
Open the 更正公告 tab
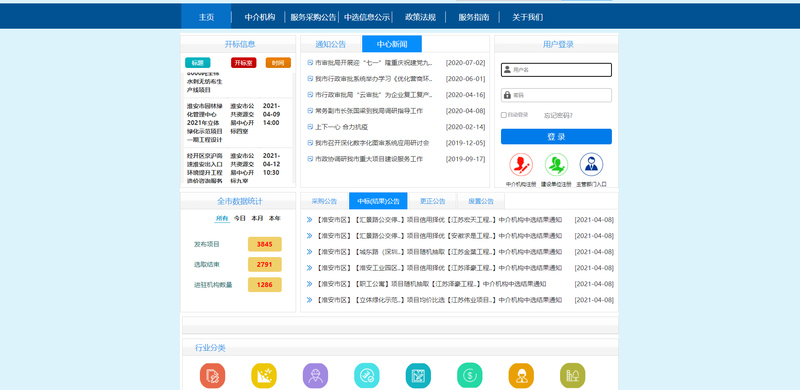432,201
